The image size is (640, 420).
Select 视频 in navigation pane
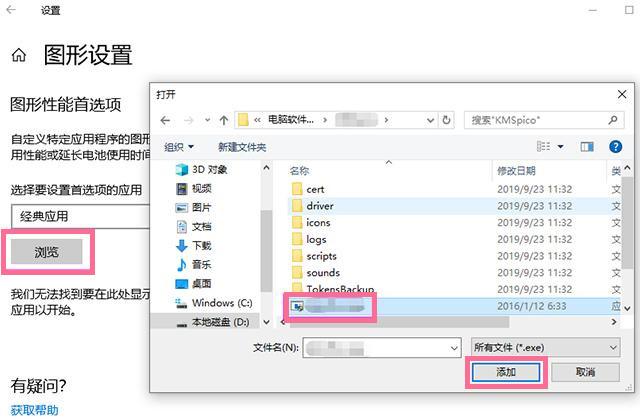[x=193, y=188]
